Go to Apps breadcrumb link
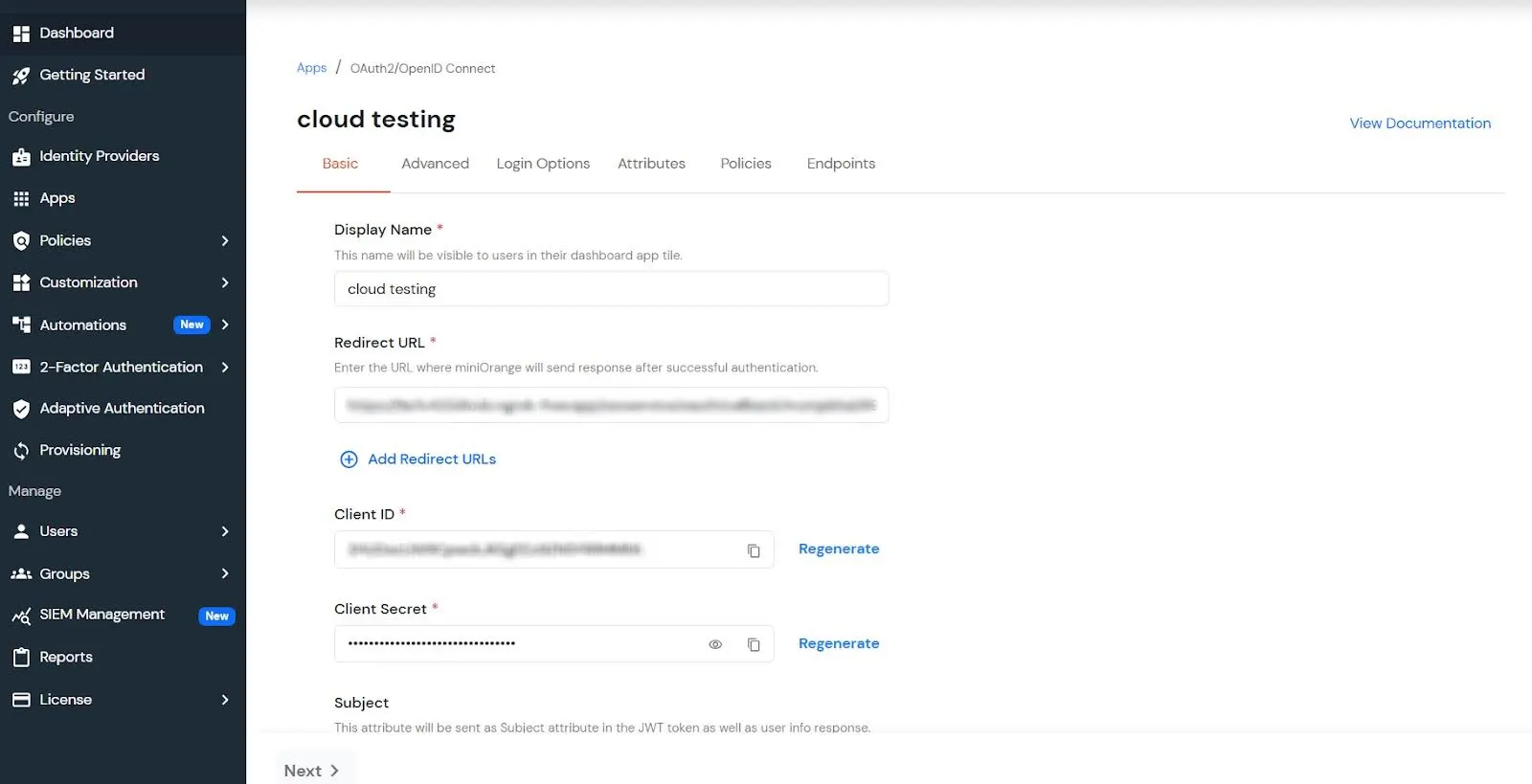Image resolution: width=1532 pixels, height=784 pixels. coord(311,68)
